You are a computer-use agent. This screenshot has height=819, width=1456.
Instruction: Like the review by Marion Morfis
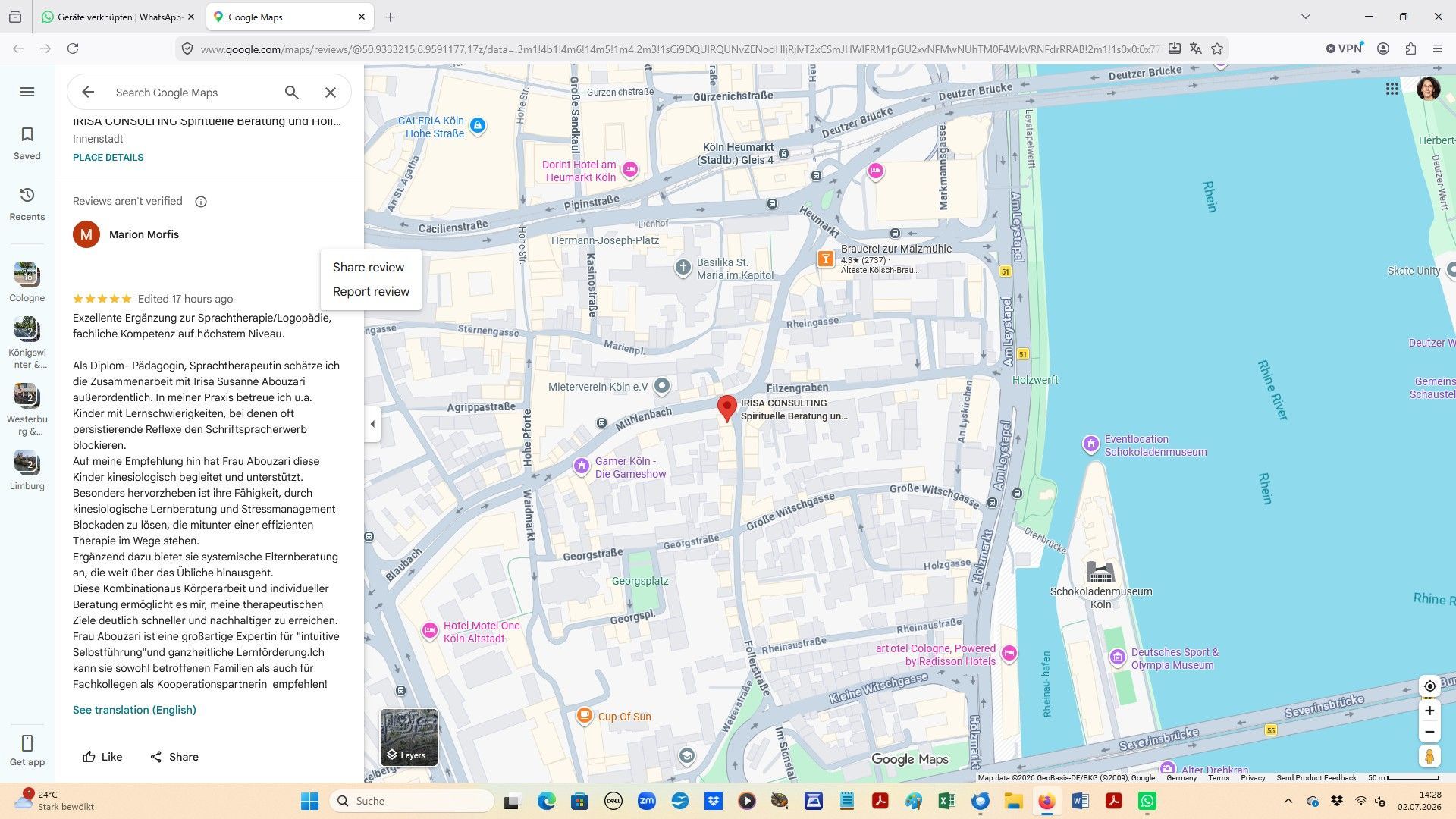pos(102,757)
